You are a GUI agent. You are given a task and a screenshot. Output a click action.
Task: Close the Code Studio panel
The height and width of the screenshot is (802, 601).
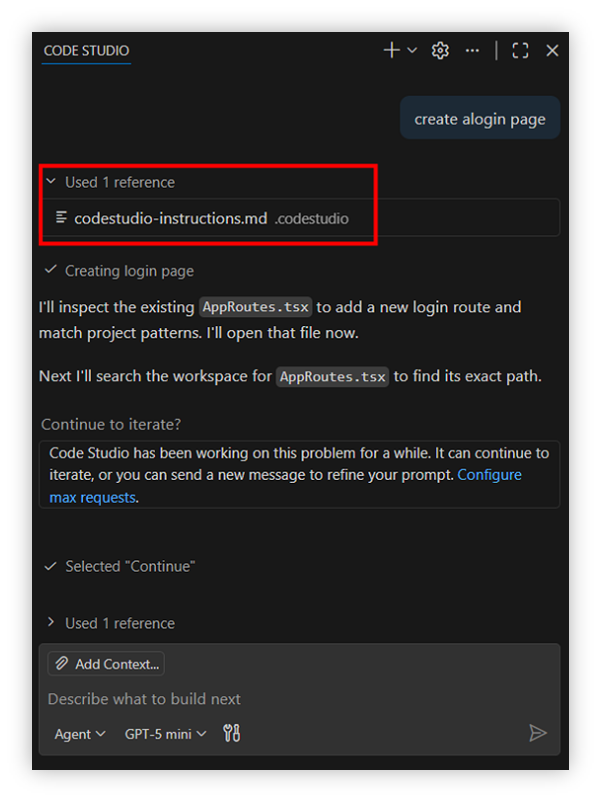tap(552, 50)
